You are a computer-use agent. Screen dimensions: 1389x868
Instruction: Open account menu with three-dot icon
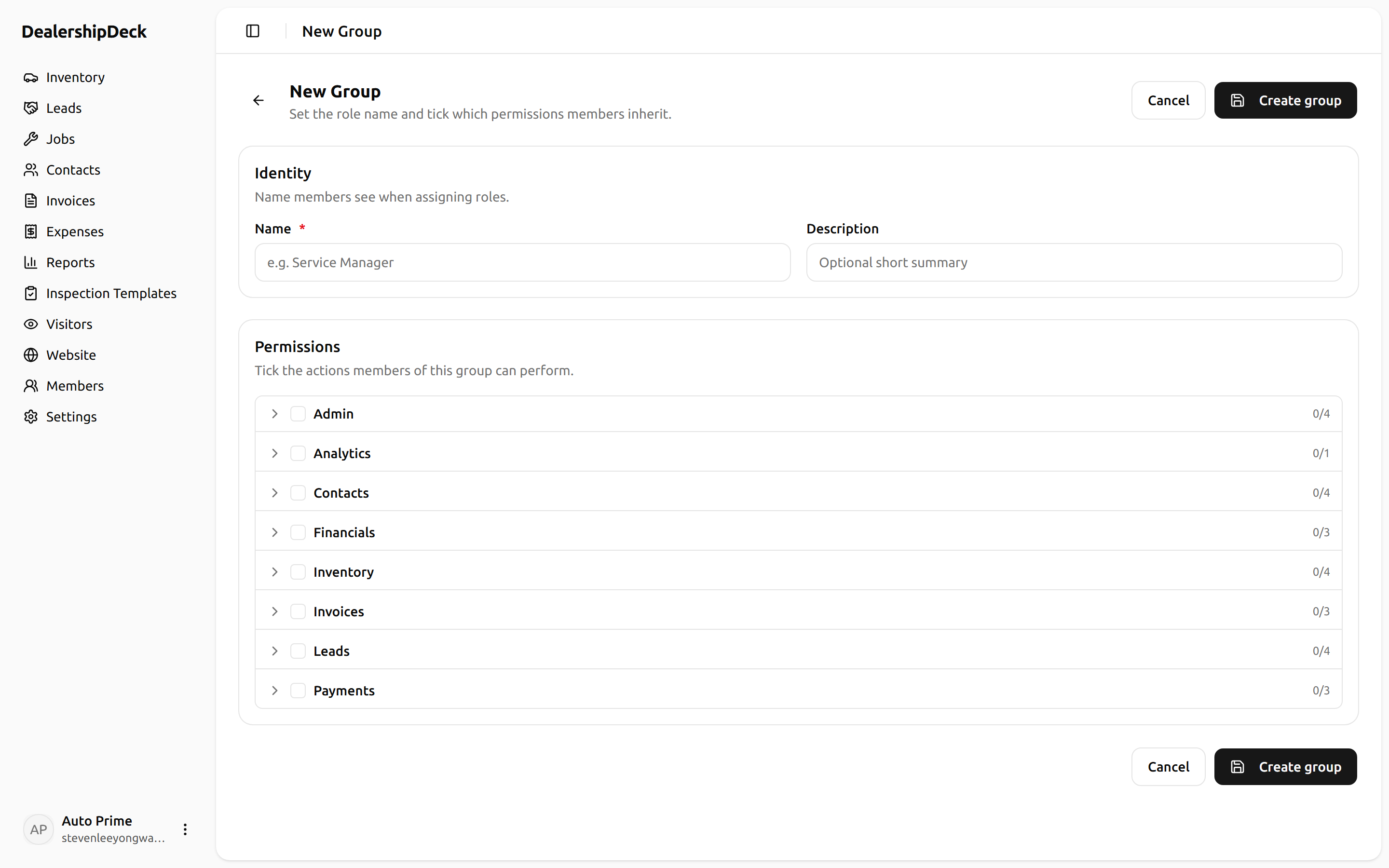pyautogui.click(x=185, y=829)
